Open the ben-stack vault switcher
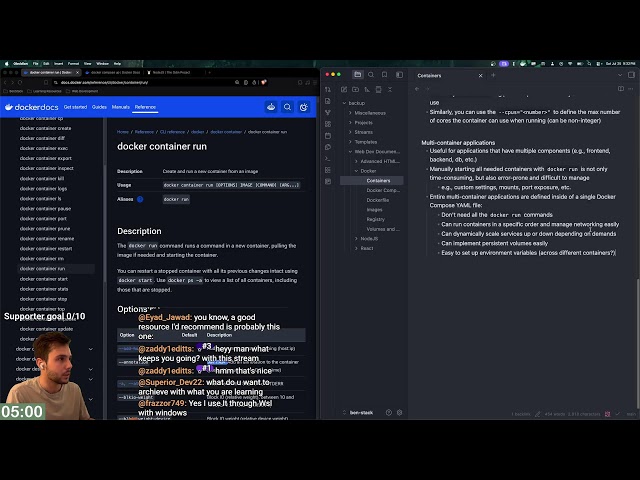The width and height of the screenshot is (640, 480). (358, 413)
